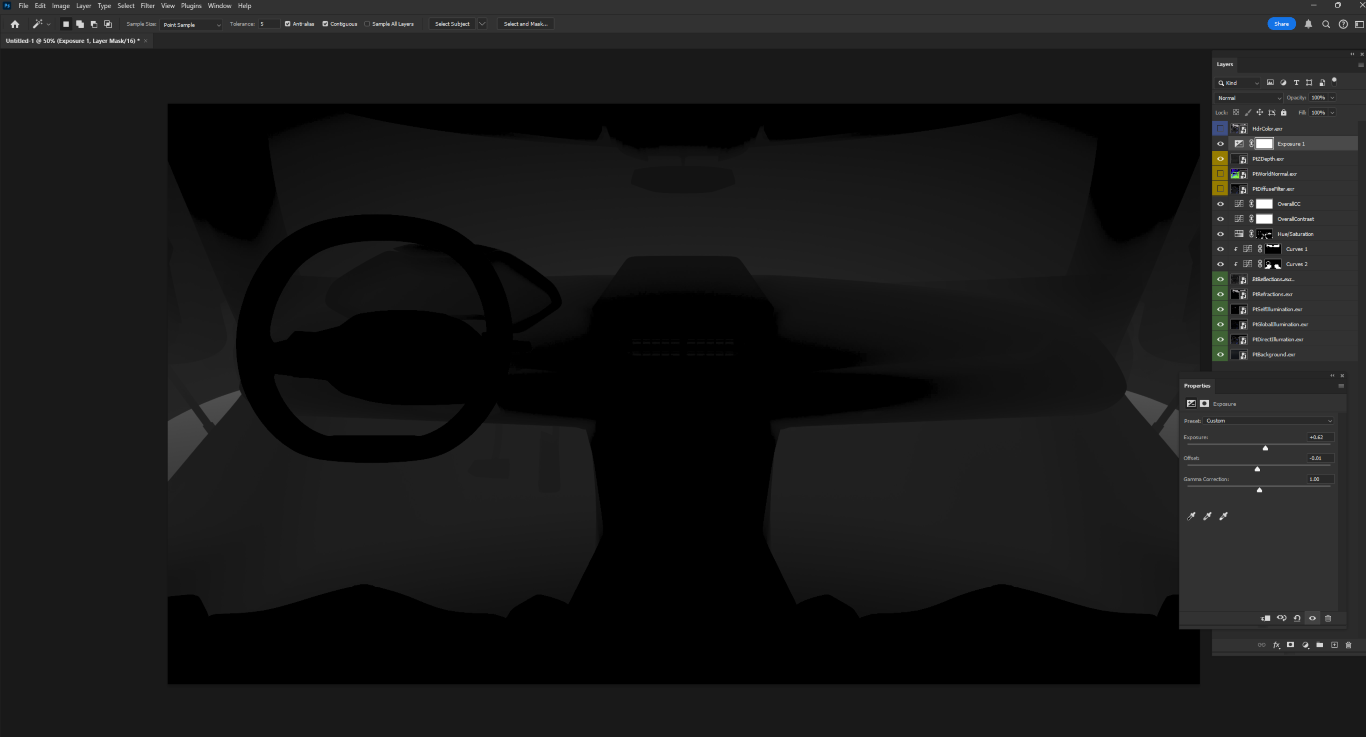
Task: Expand the blend mode Normal dropdown
Action: [x=1248, y=98]
